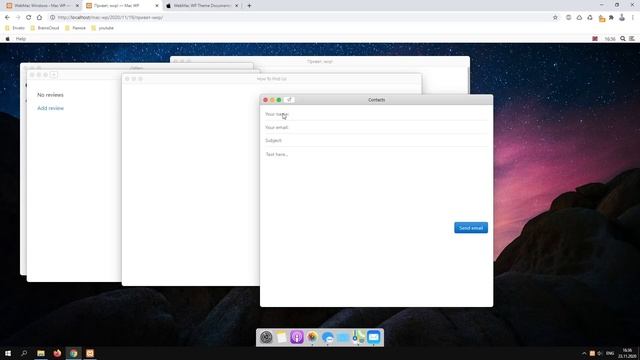Bookmark this page with the star icon
Image resolution: width=640 pixels, height=360 pixels.
pos(555,18)
